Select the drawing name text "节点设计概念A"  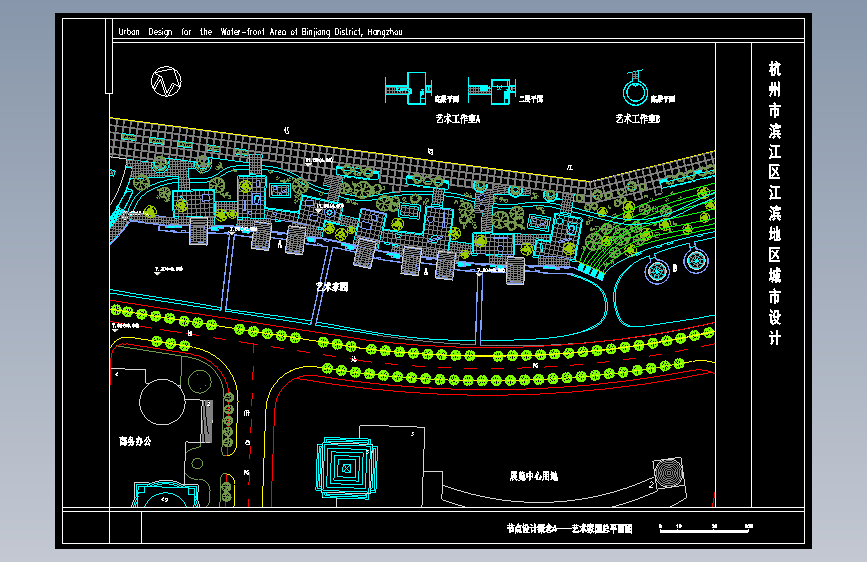(x=531, y=529)
